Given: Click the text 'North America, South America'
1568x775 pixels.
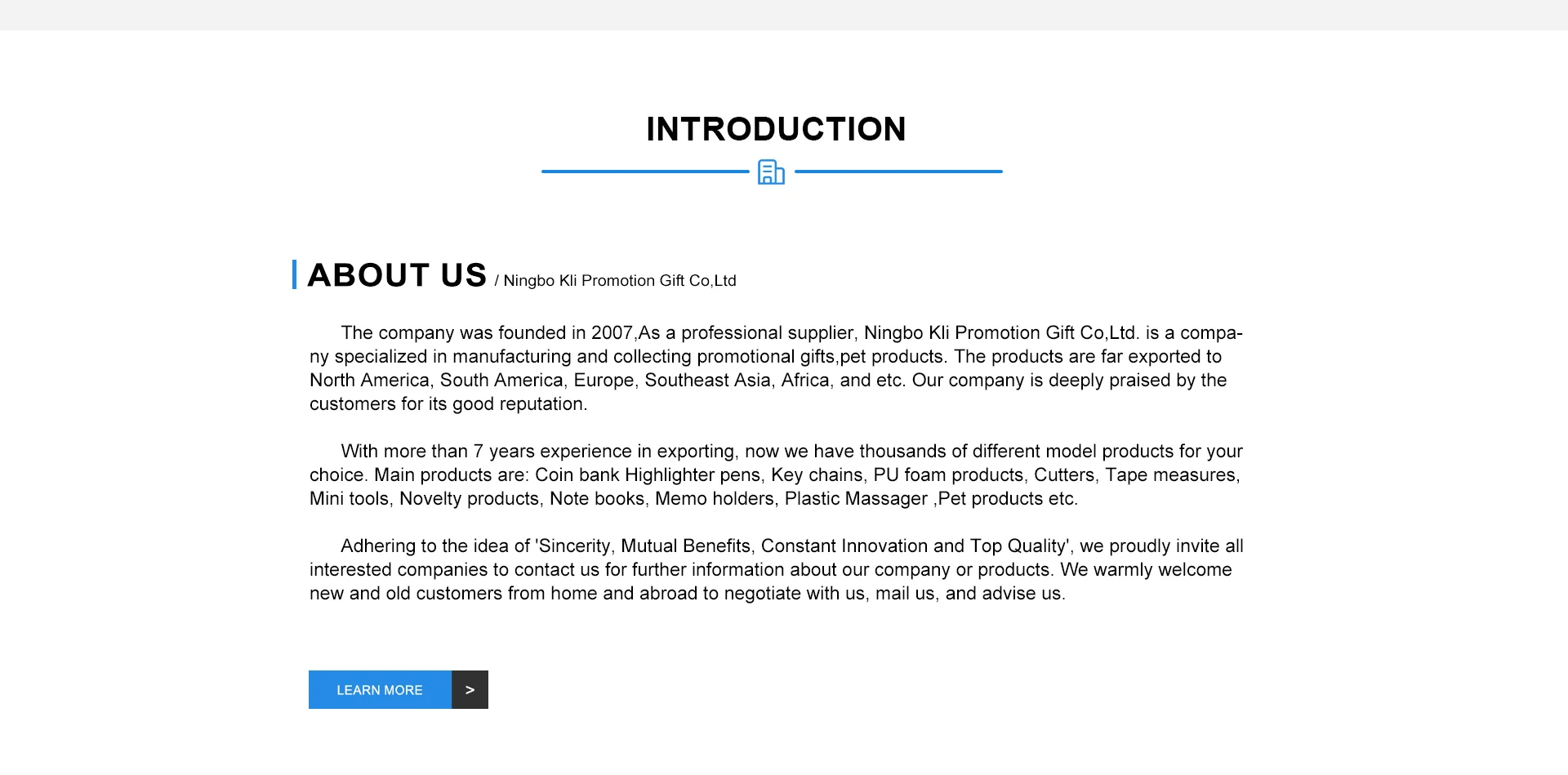Looking at the screenshot, I should (436, 381).
